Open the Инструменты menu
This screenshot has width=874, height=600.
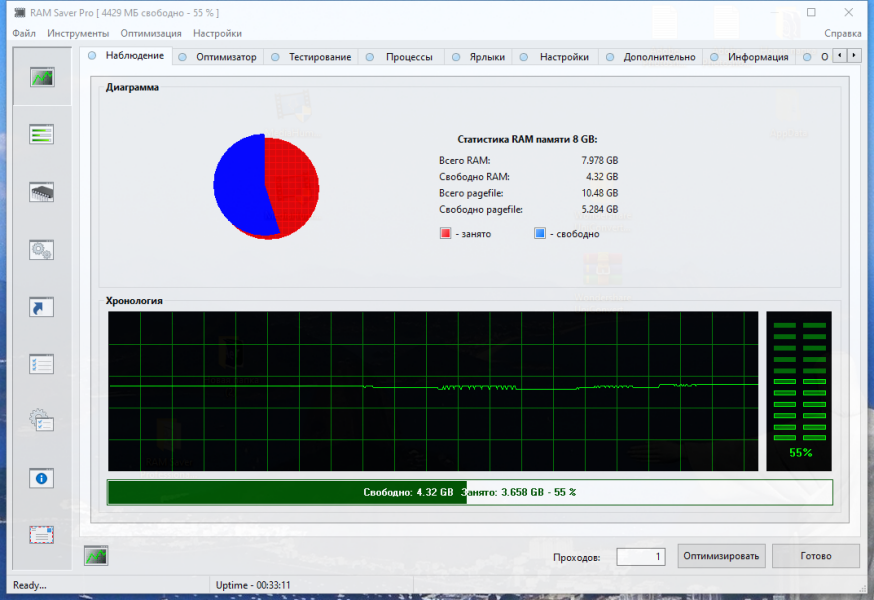[78, 33]
